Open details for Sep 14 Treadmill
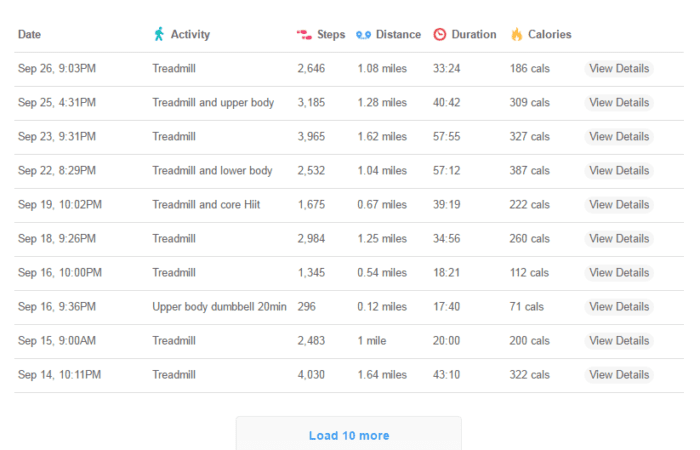 [619, 375]
